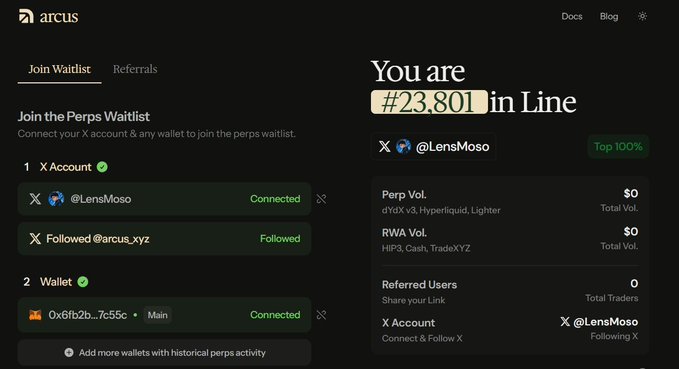Click the @LensMoso avatar in X Account row
679x369 pixels.
[56, 199]
